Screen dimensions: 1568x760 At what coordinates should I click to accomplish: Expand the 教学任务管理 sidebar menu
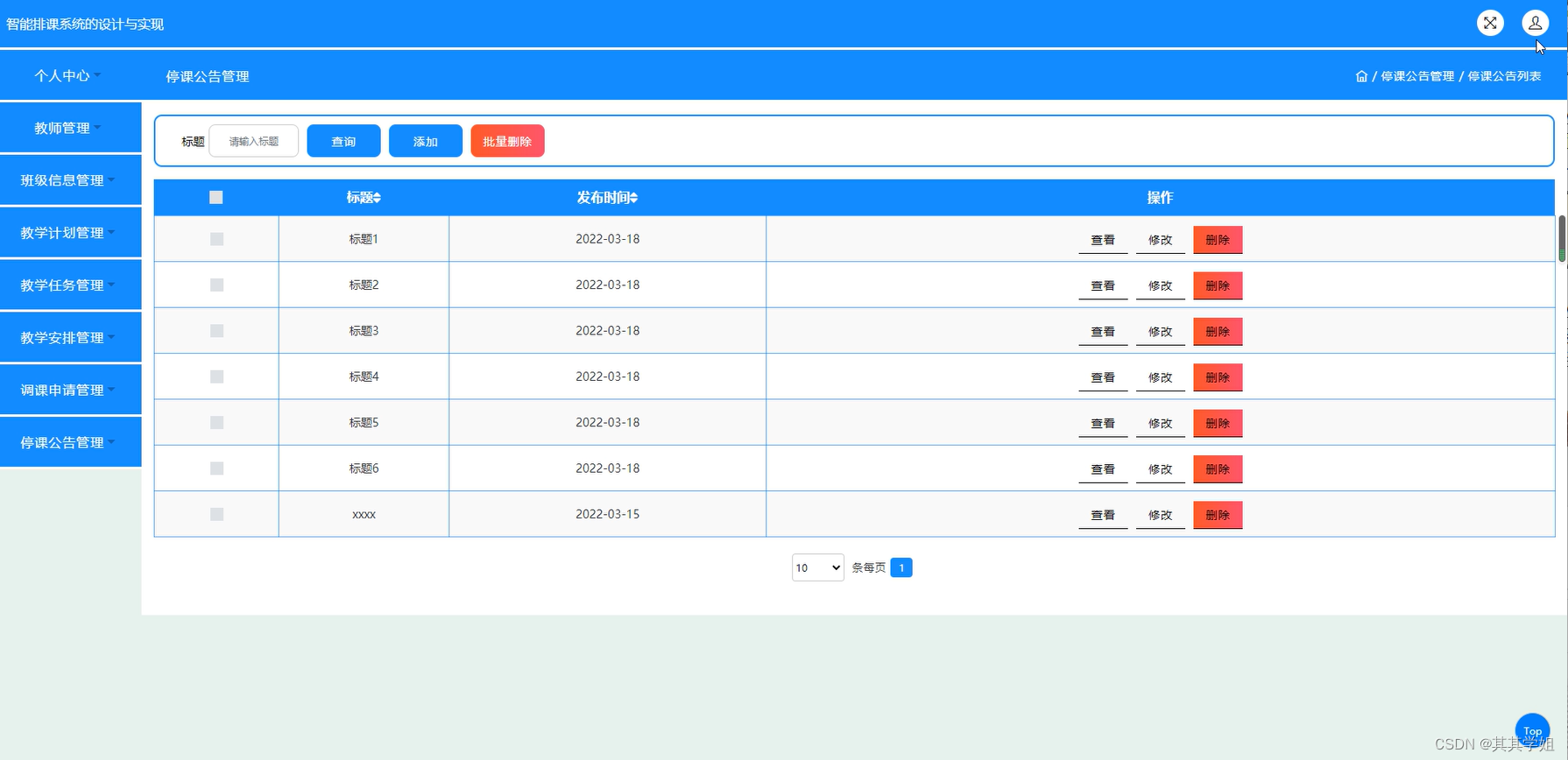pos(70,285)
